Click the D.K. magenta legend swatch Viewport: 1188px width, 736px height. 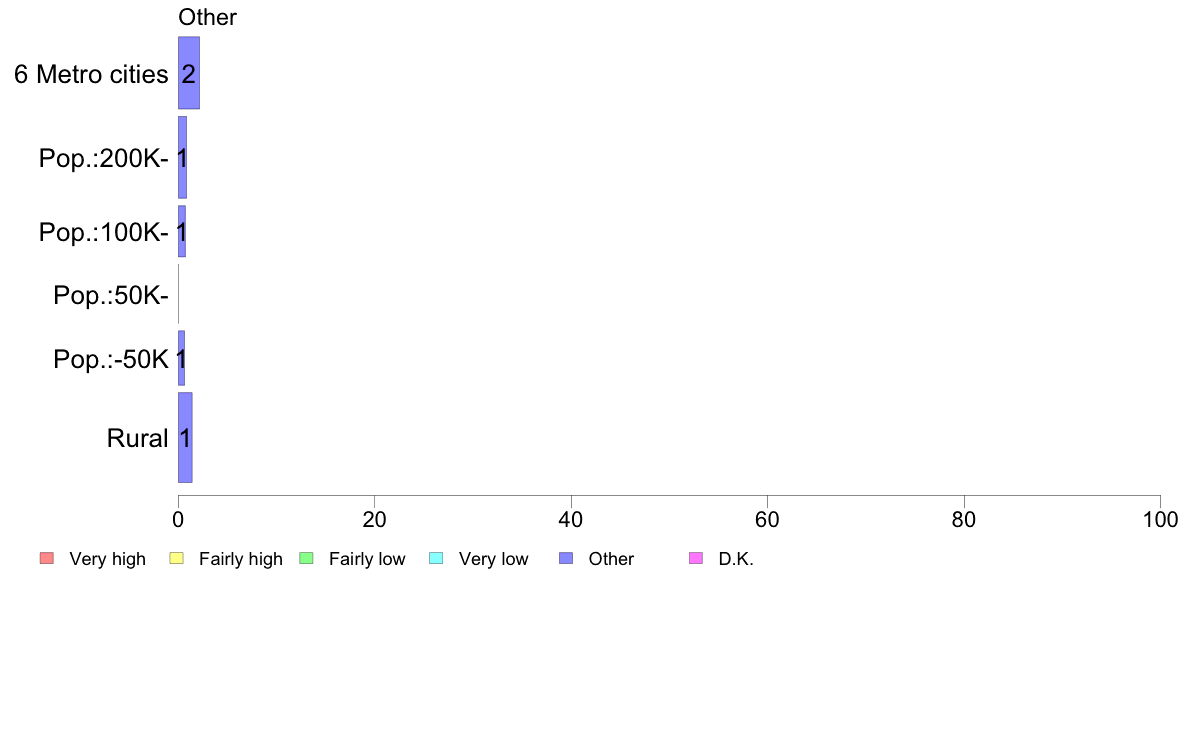coord(696,559)
